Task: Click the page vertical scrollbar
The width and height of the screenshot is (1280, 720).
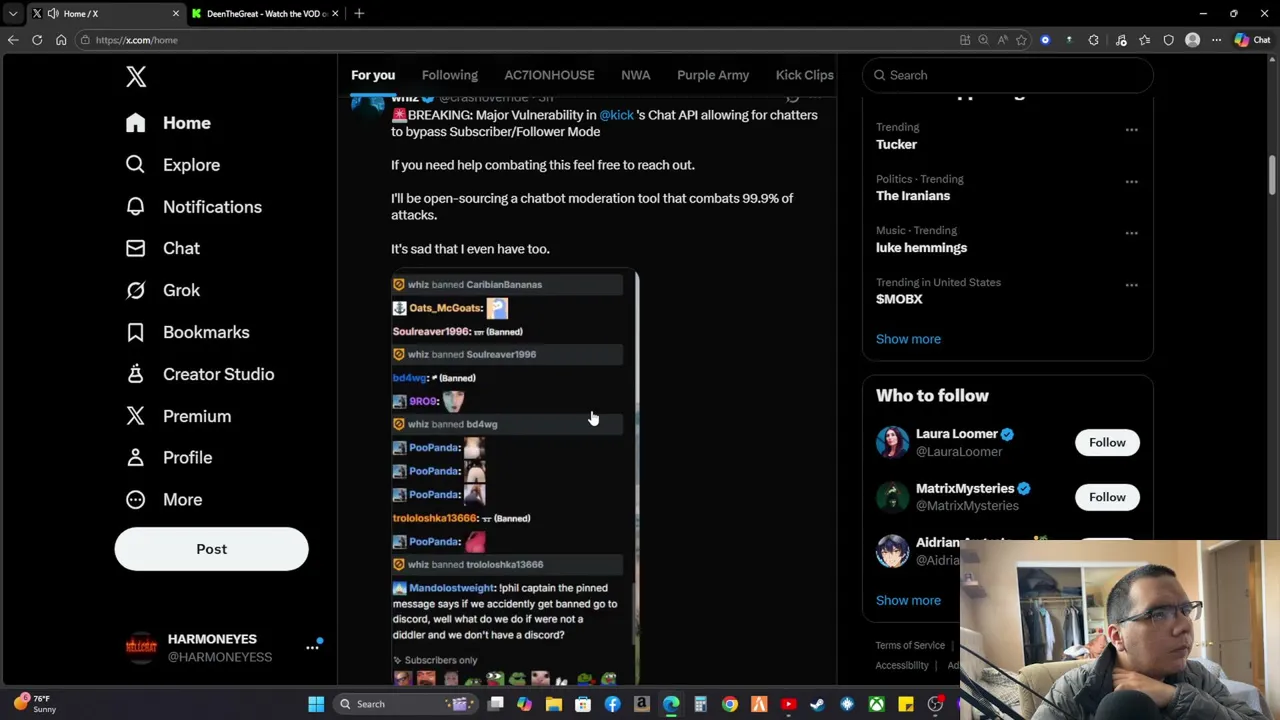Action: tap(1273, 175)
